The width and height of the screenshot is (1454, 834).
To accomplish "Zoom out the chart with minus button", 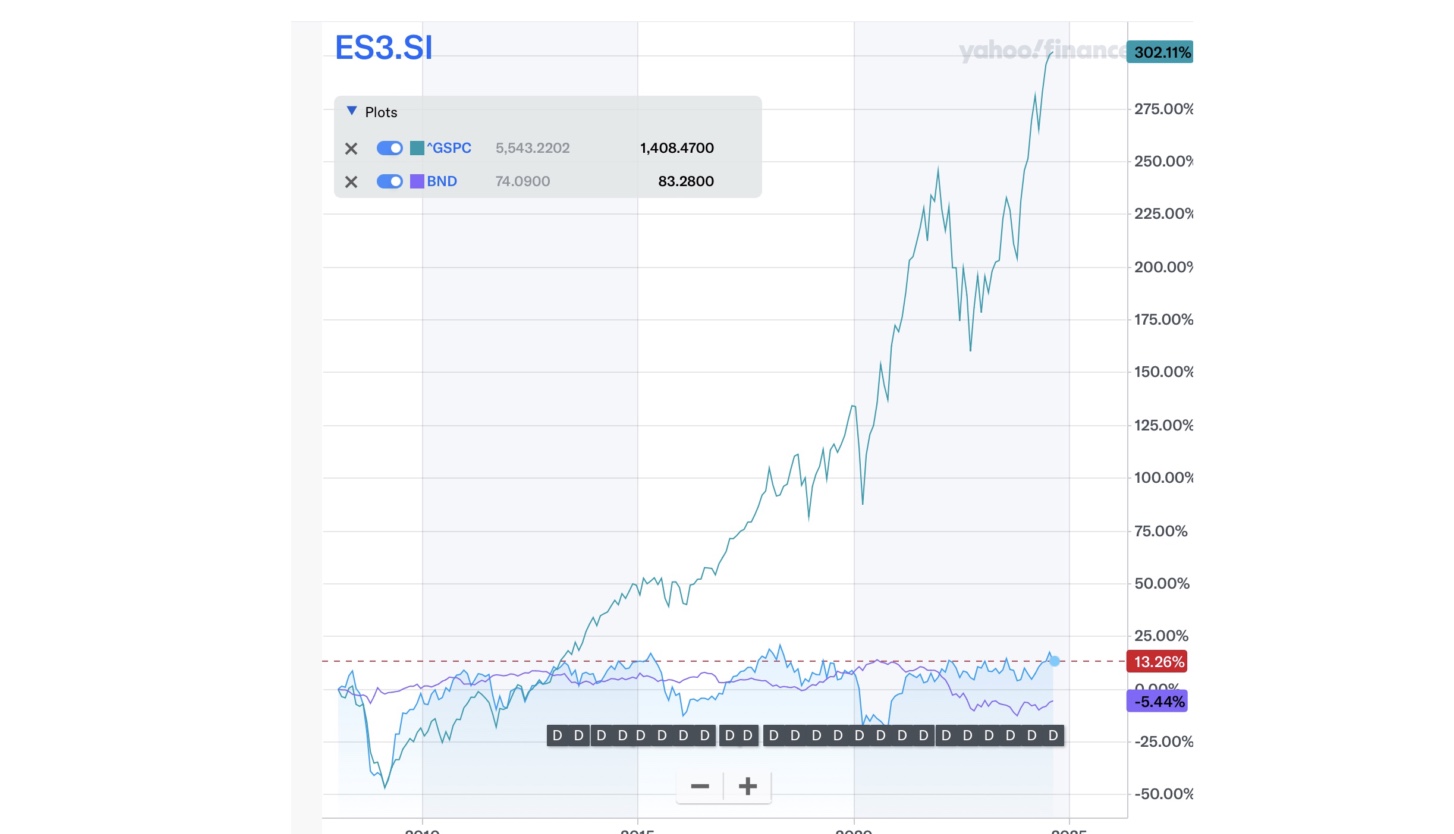I will (x=700, y=786).
